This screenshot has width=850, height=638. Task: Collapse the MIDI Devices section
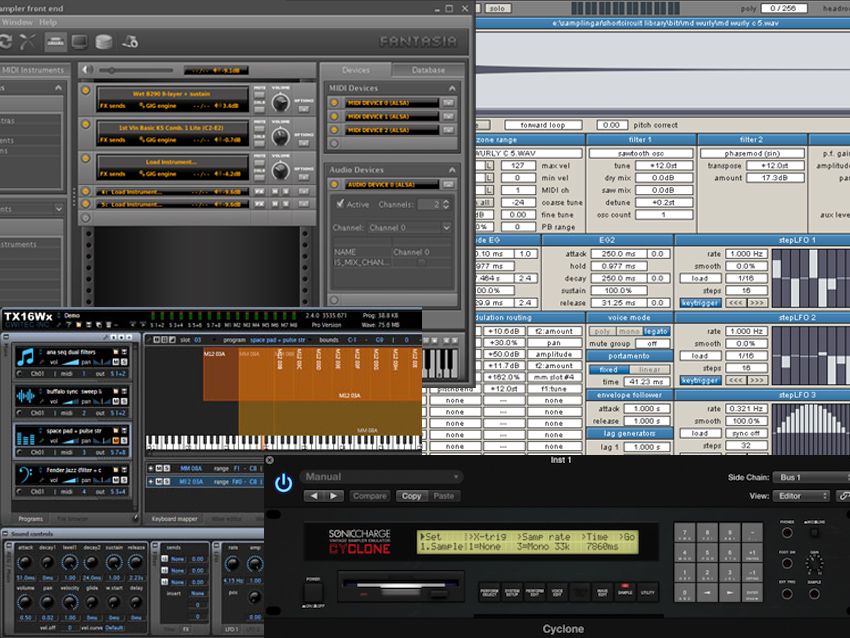point(451,88)
